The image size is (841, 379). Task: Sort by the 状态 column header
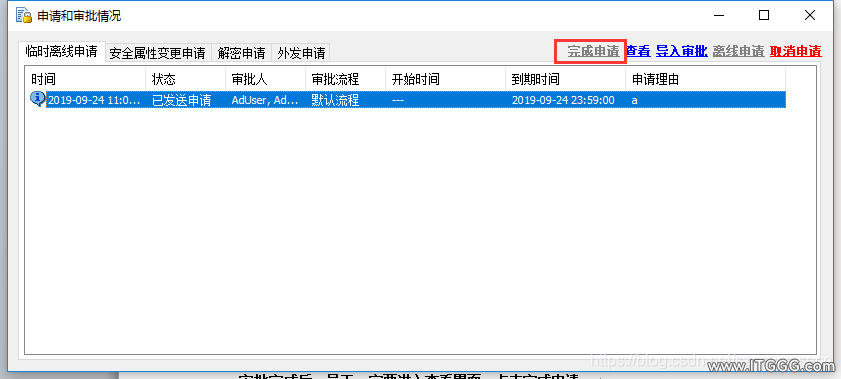click(x=186, y=79)
